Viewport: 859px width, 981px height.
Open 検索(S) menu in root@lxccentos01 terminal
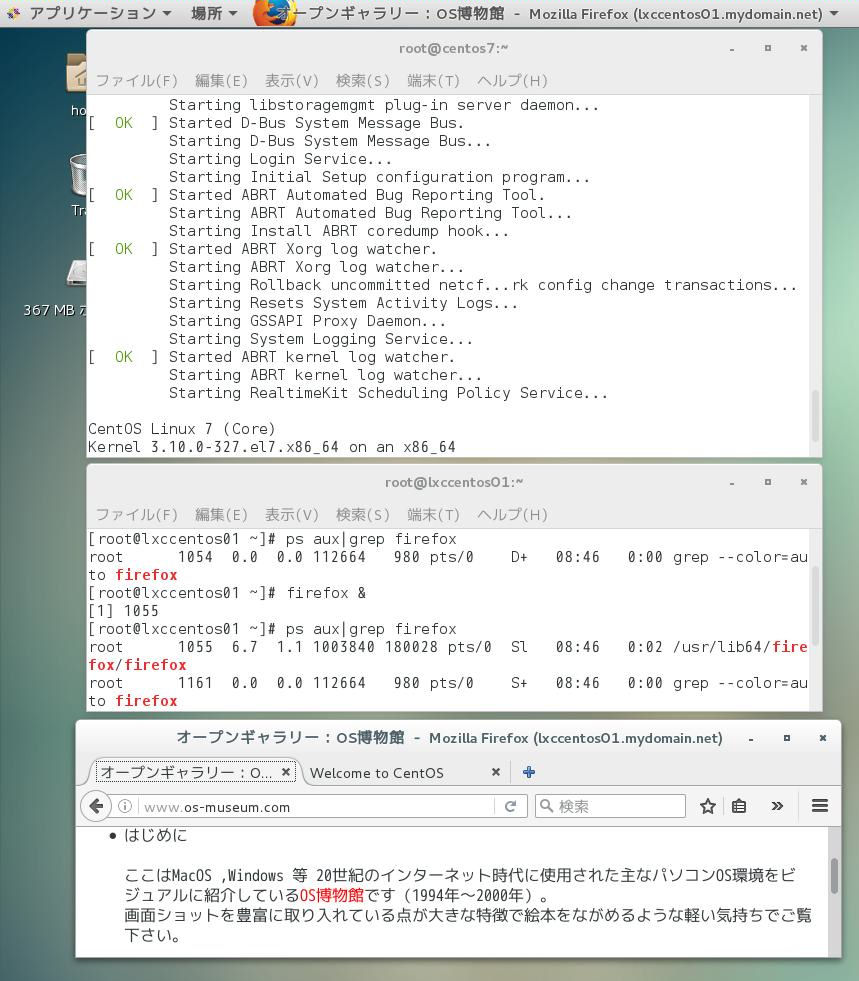[x=362, y=515]
